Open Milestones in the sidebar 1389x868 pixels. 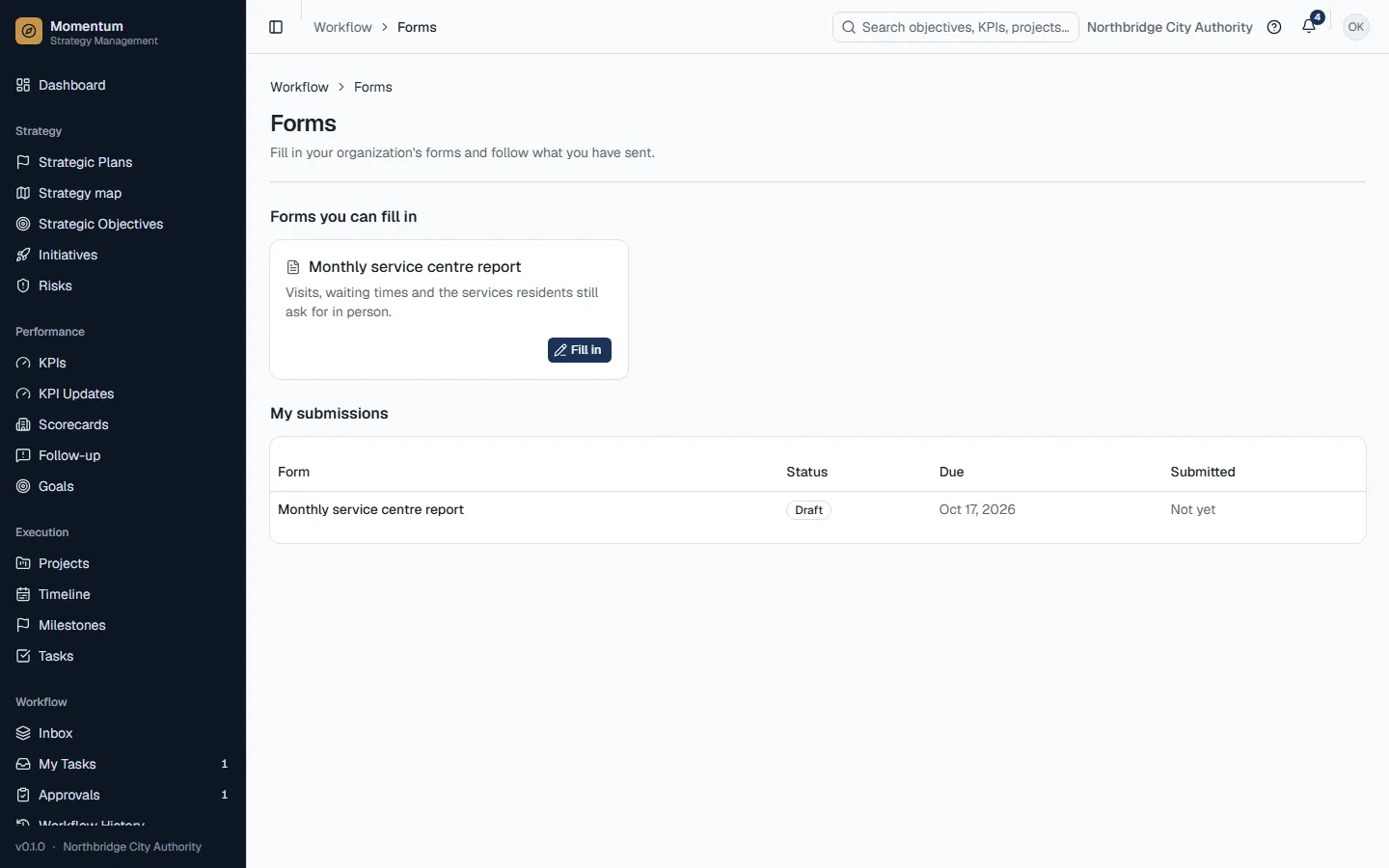tap(123, 625)
